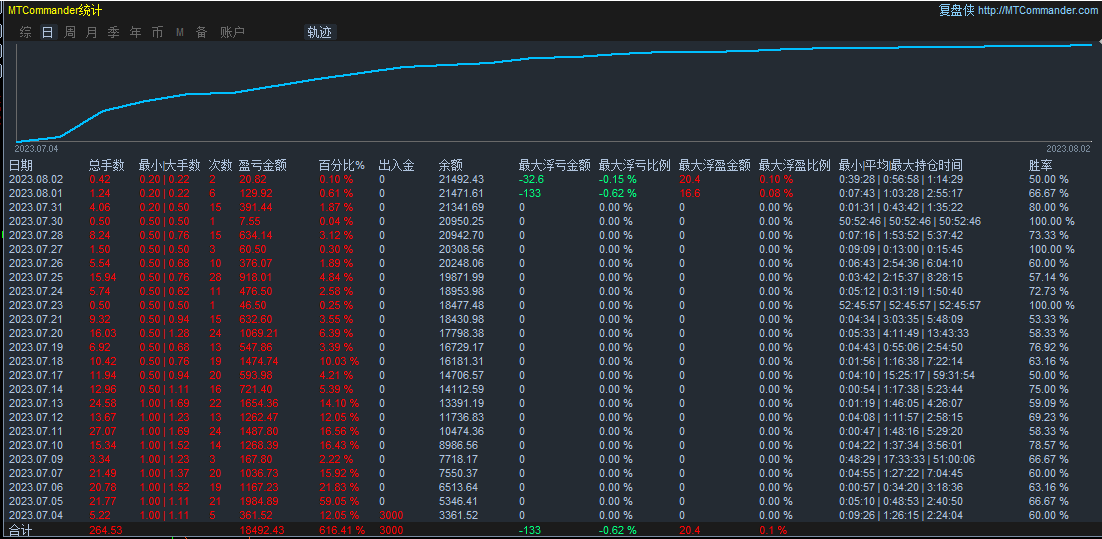Image resolution: width=1102 pixels, height=539 pixels.
Task: Click the MTCommander统计 window title
Action: [x=54, y=11]
